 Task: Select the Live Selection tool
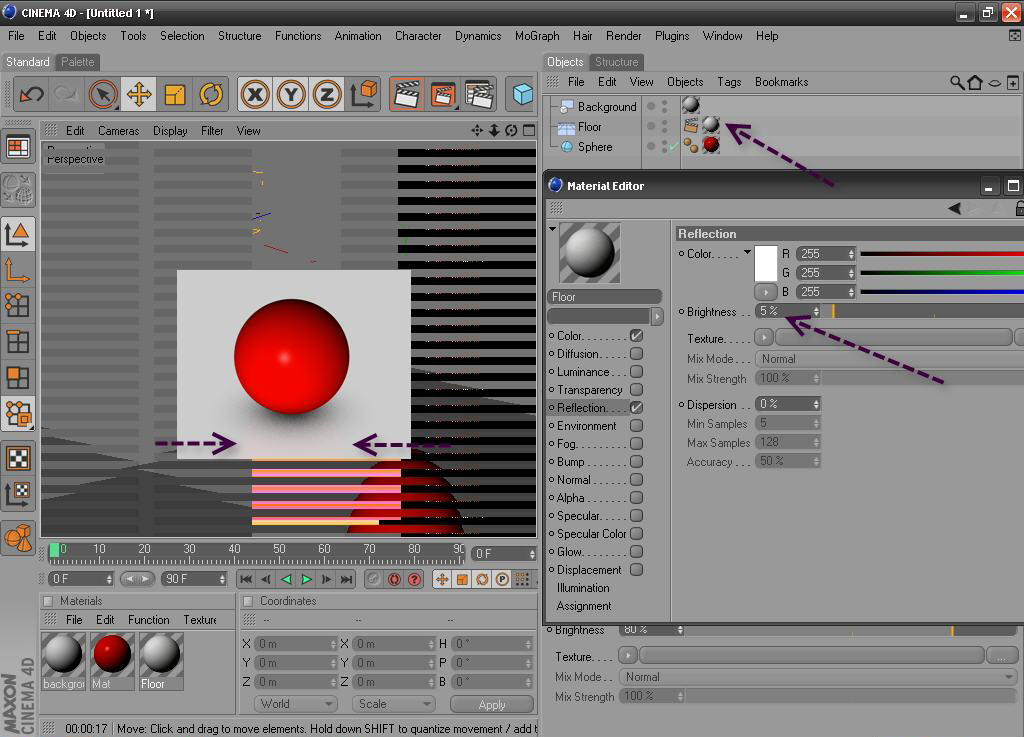103,95
